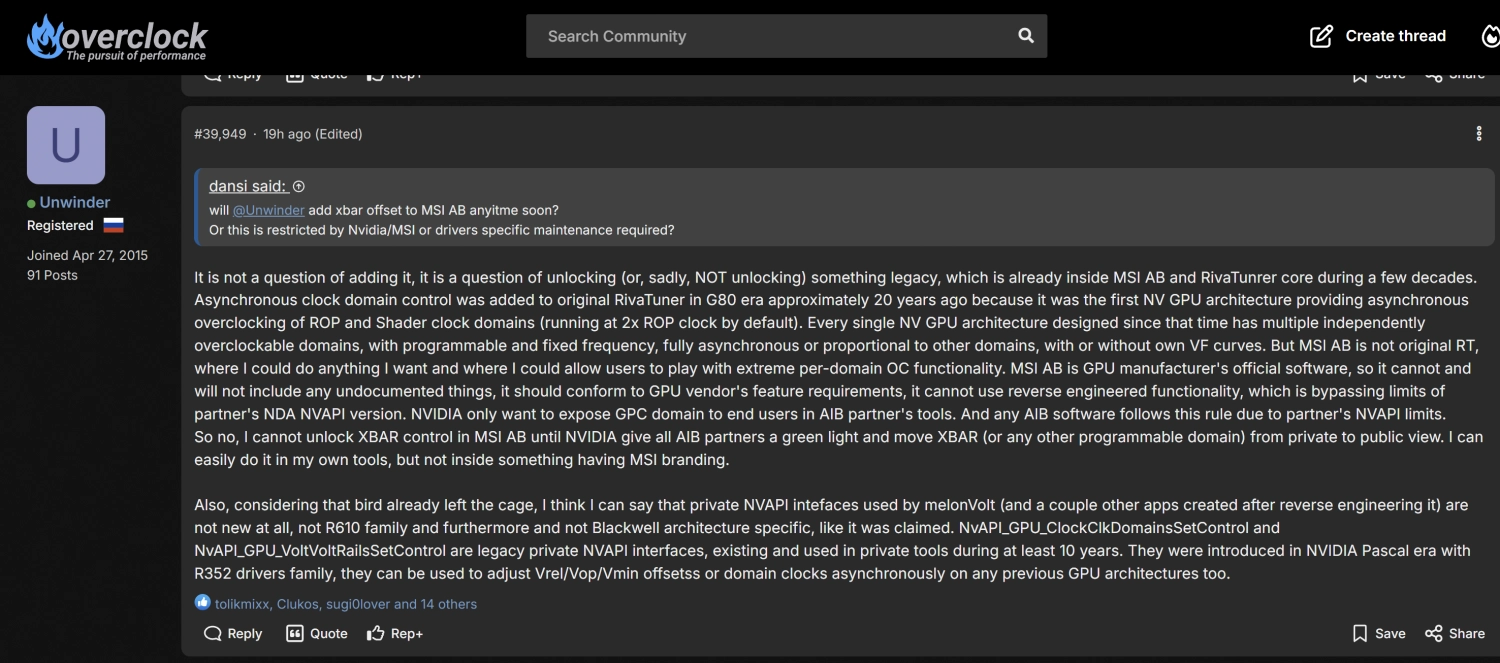Screen dimensions: 1500x663
Task: Click the Rep+ thumbs-up icon
Action: pyautogui.click(x=376, y=633)
